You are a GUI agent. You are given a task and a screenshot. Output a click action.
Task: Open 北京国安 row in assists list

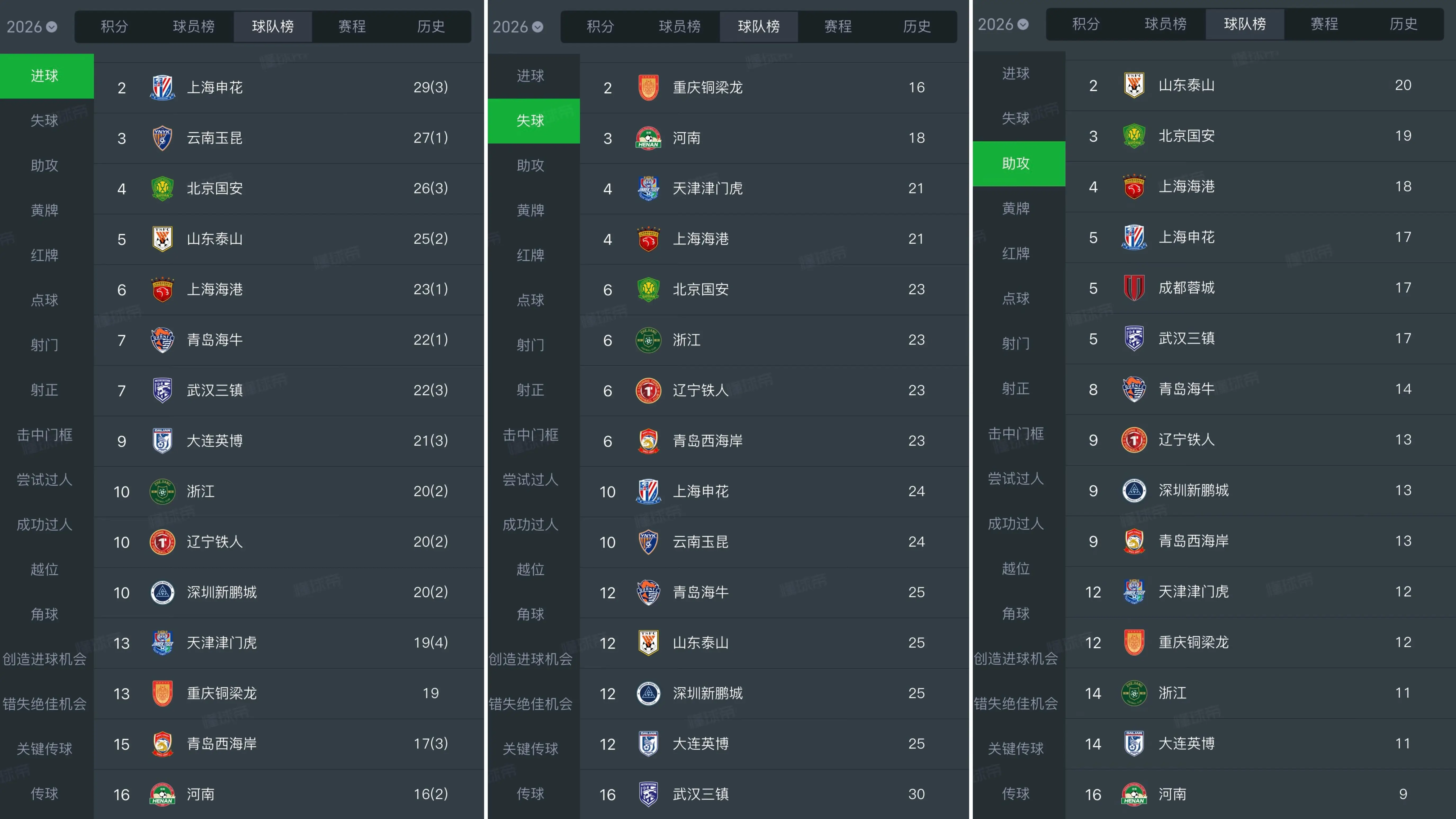(x=1260, y=136)
